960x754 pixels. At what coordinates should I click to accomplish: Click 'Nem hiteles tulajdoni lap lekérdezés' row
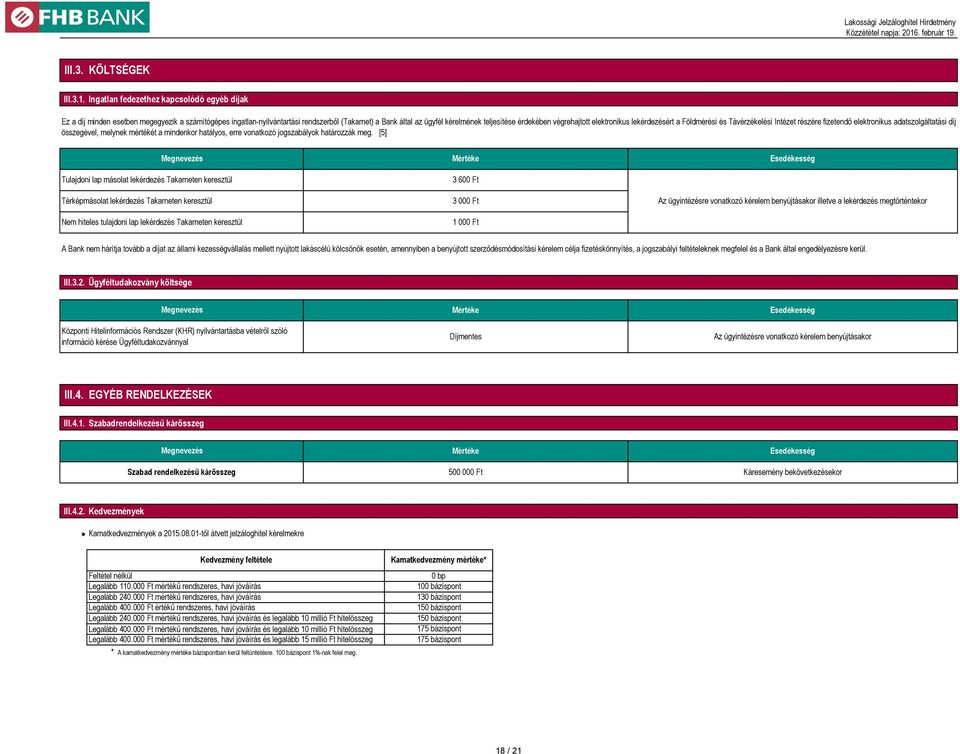[x=181, y=222]
